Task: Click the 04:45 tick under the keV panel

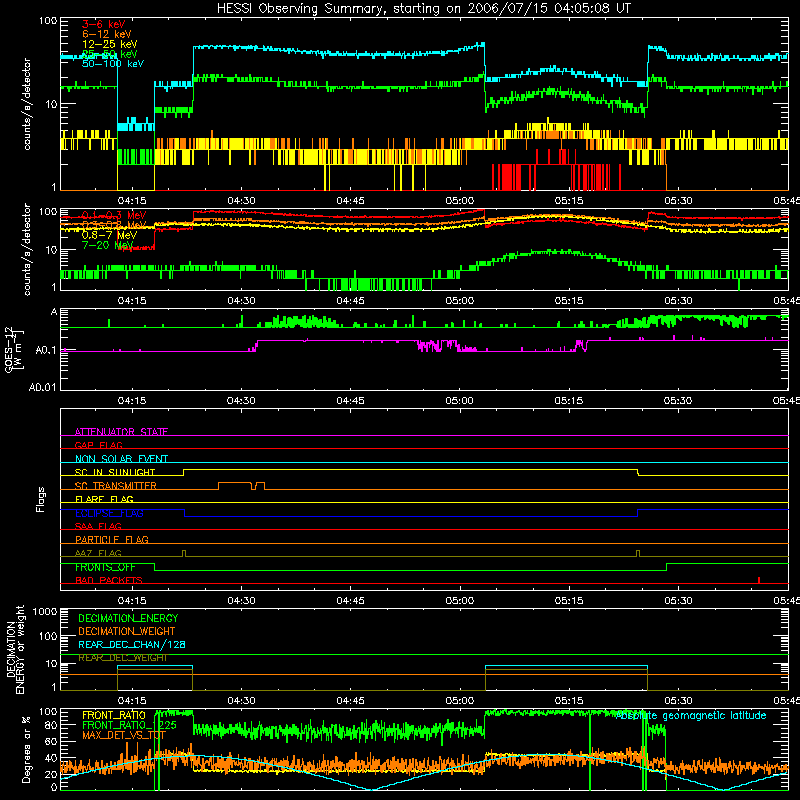Action: [x=350, y=201]
